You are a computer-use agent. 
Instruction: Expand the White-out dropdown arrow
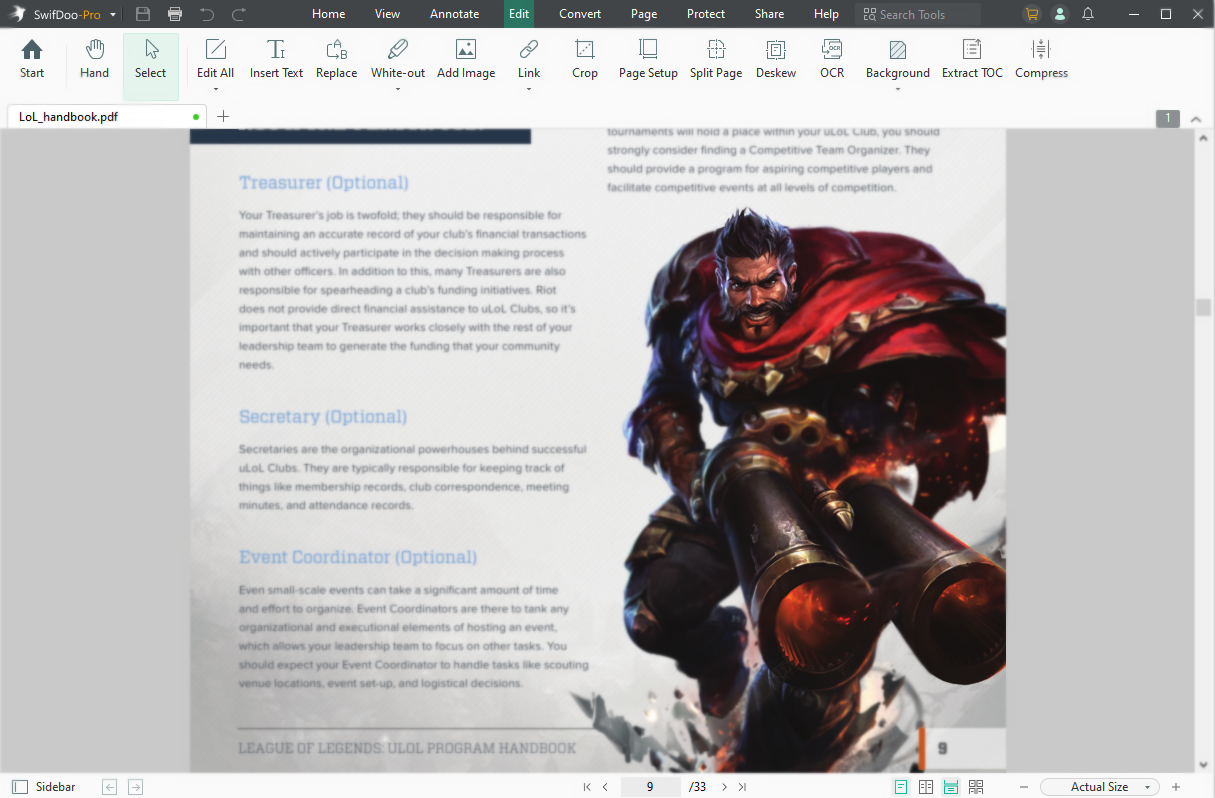point(398,90)
